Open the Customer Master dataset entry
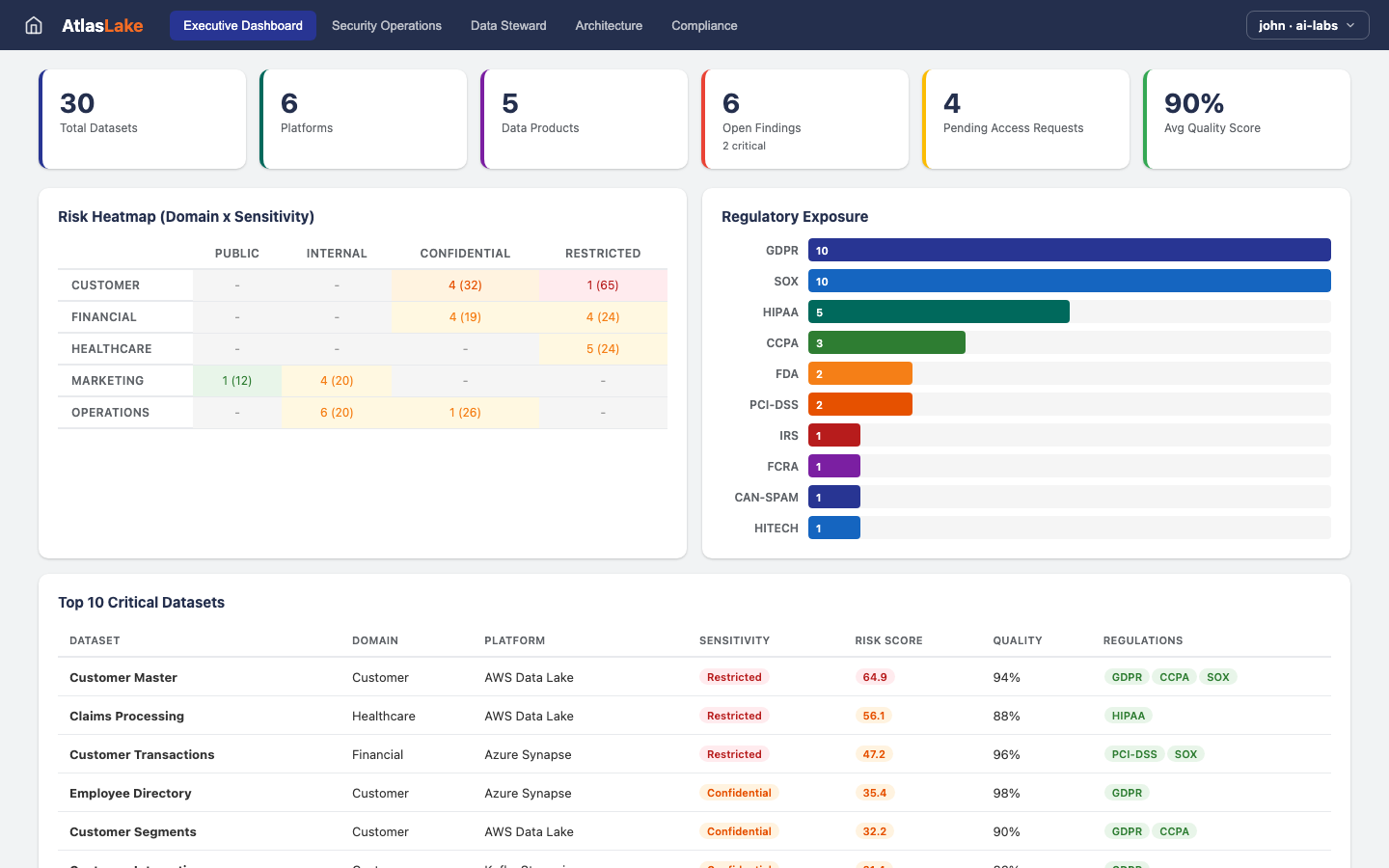Image resolution: width=1389 pixels, height=868 pixels. 123,677
